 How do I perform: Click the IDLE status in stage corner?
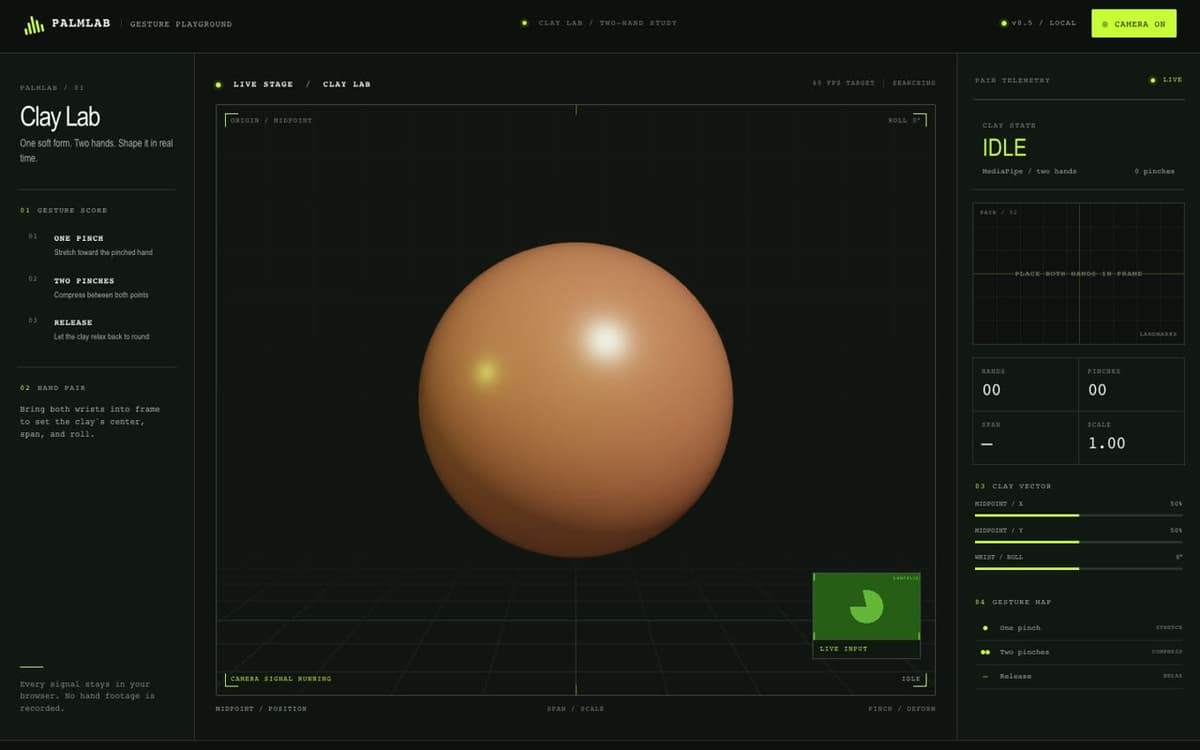point(910,679)
